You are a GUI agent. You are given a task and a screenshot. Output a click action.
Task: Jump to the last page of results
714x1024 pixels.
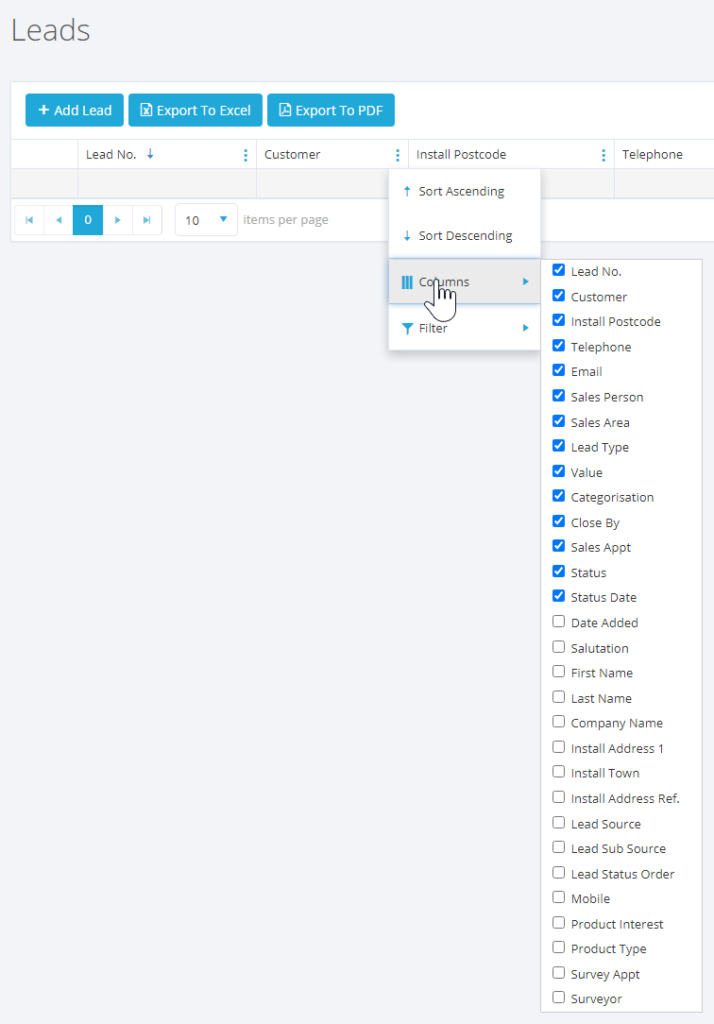coord(147,220)
